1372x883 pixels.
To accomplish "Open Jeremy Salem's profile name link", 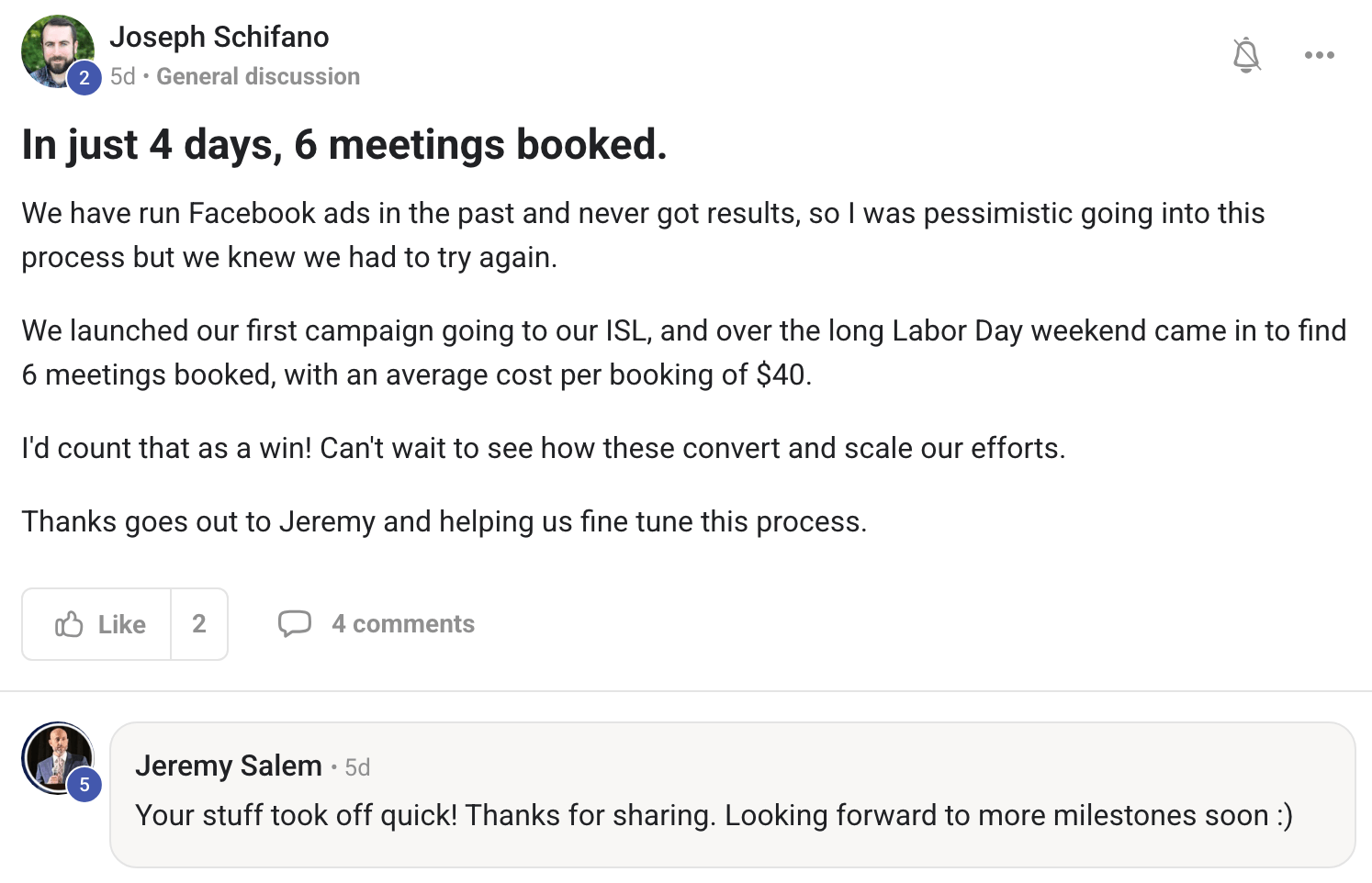I will coord(228,766).
